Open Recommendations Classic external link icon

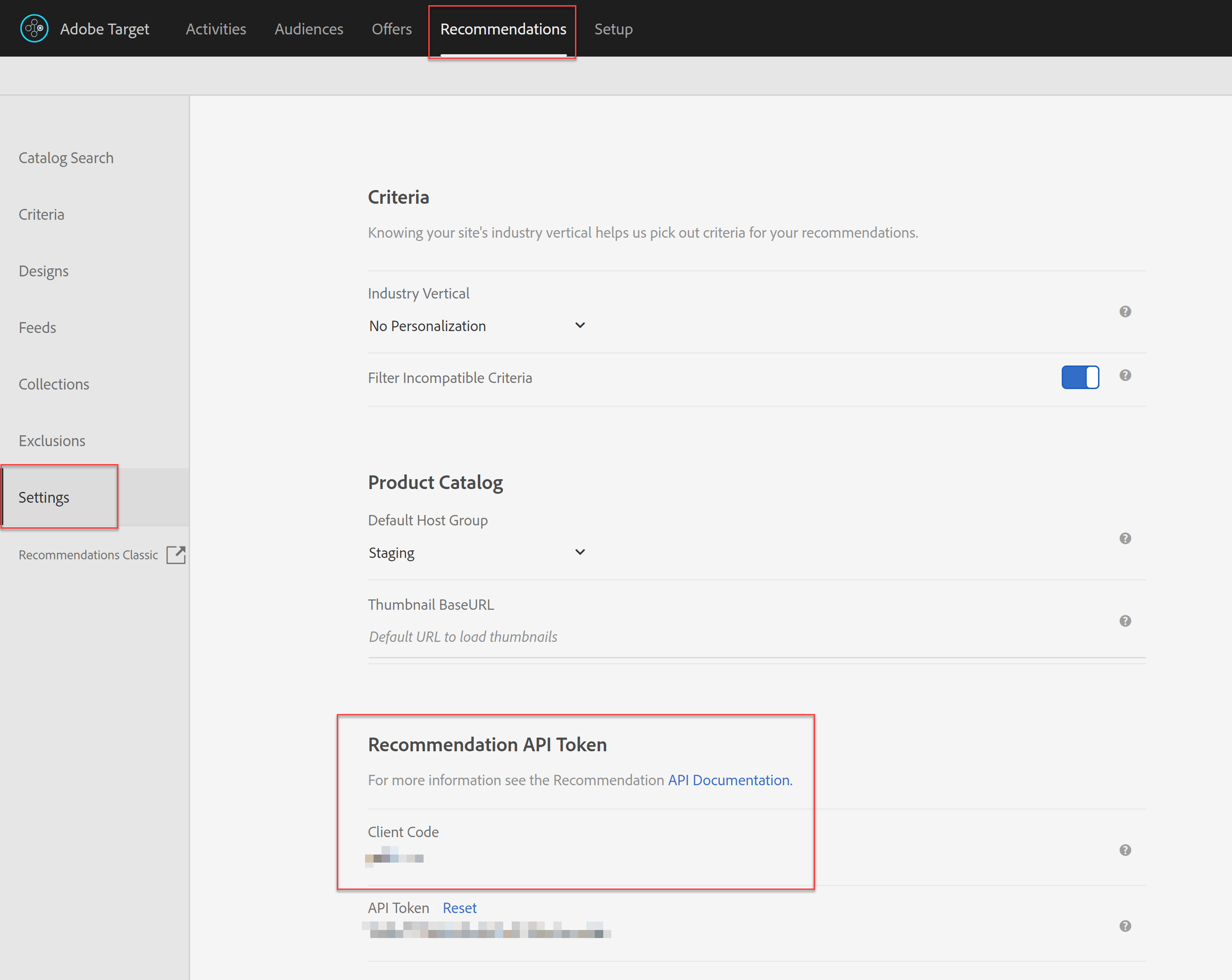(x=176, y=555)
